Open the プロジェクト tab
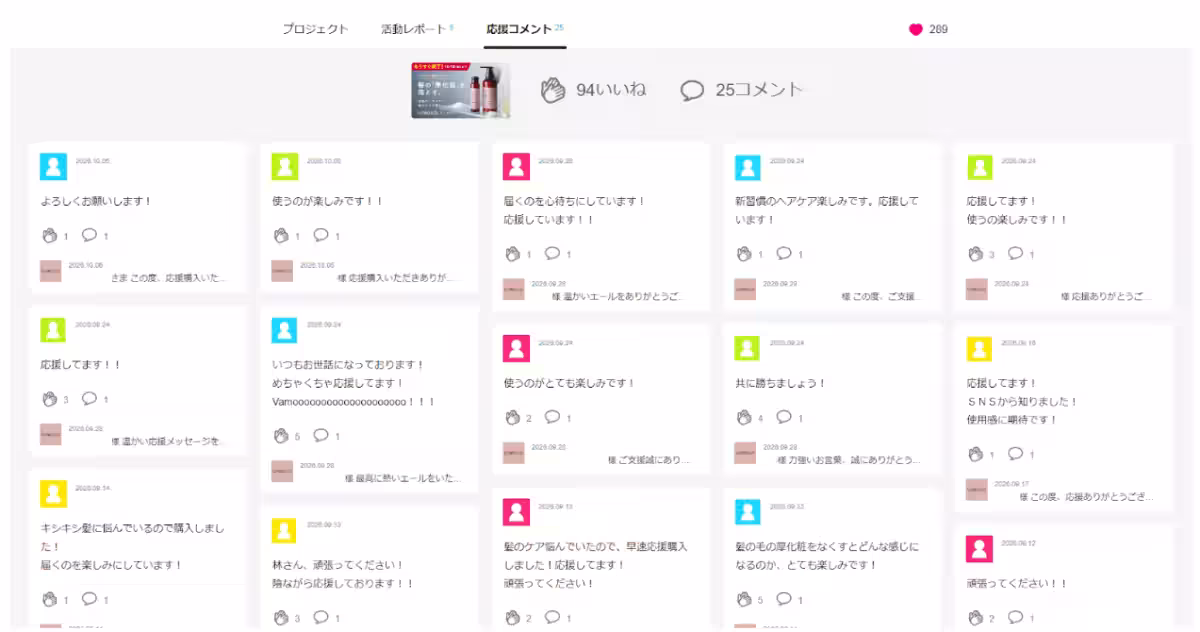 [x=315, y=29]
